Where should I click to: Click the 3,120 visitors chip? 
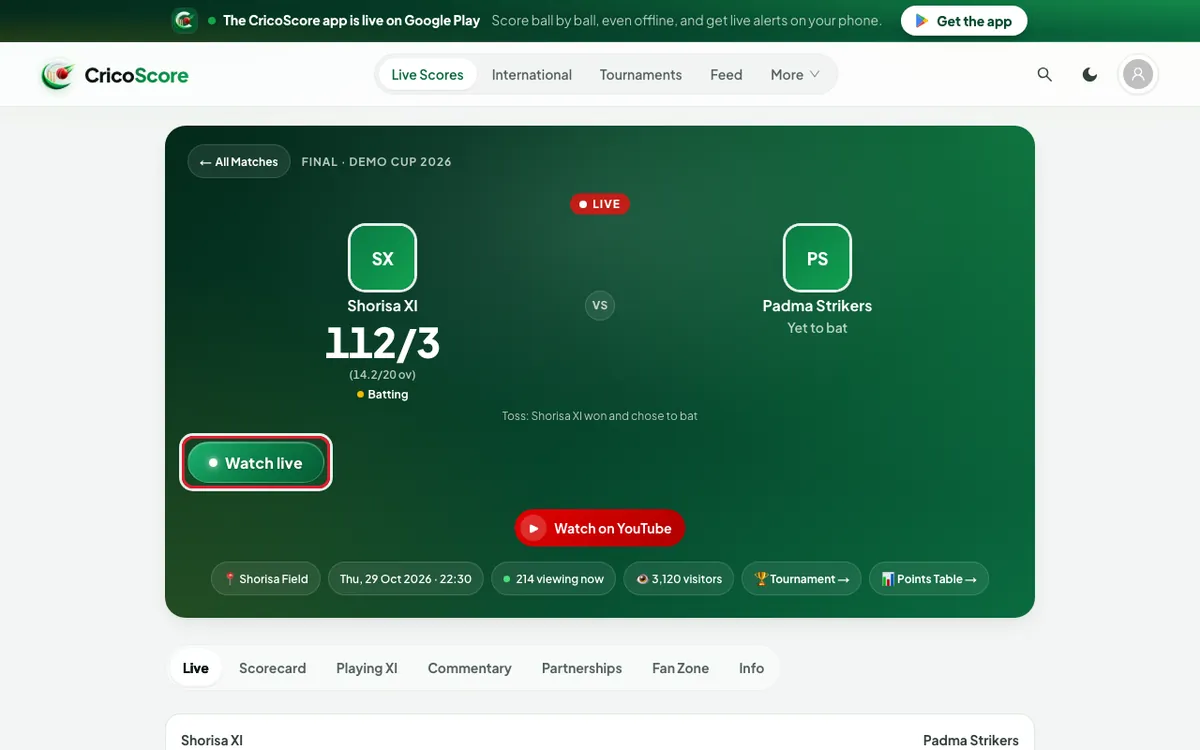click(x=679, y=579)
